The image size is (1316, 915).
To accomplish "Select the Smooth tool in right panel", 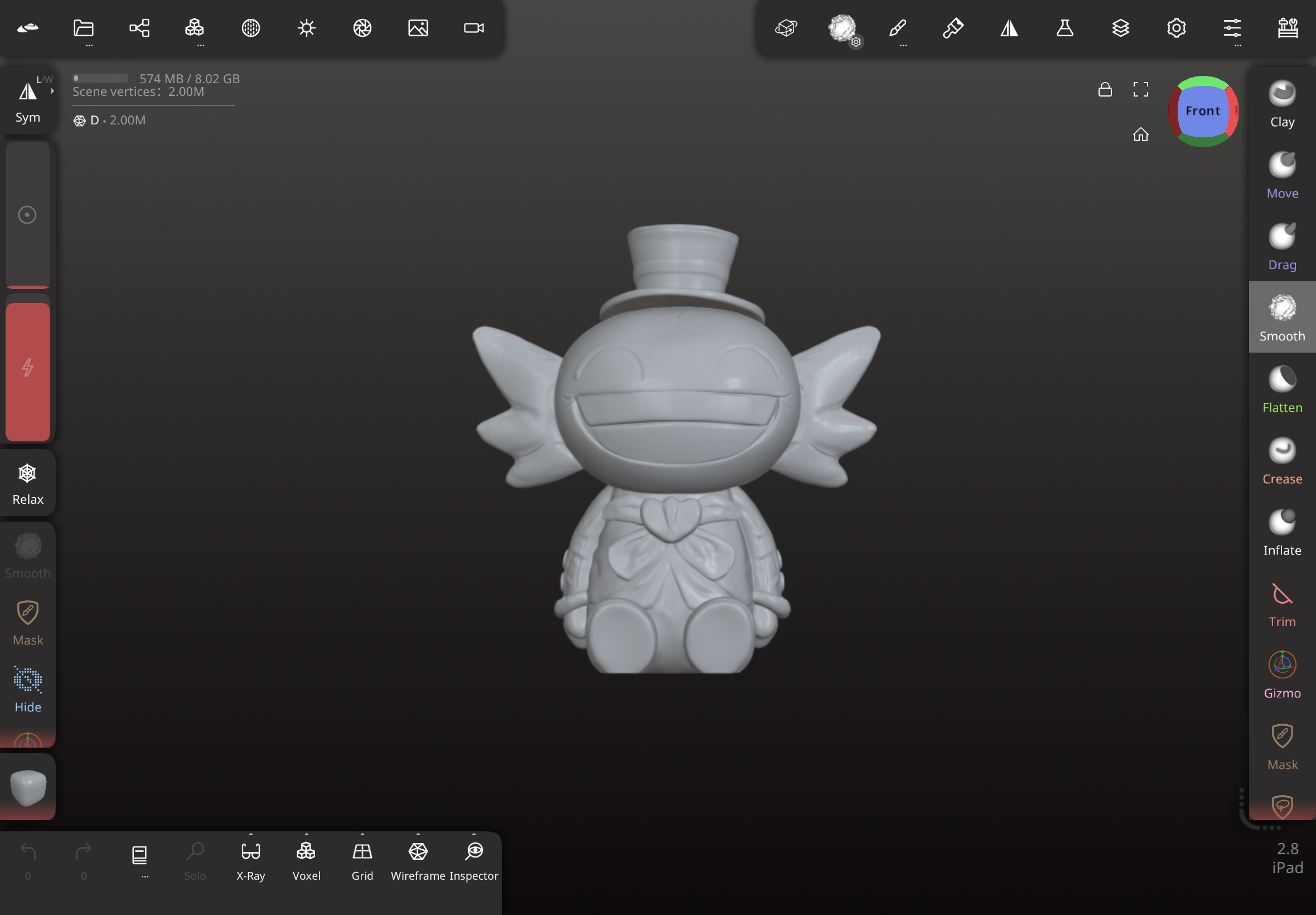I will tap(1282, 317).
